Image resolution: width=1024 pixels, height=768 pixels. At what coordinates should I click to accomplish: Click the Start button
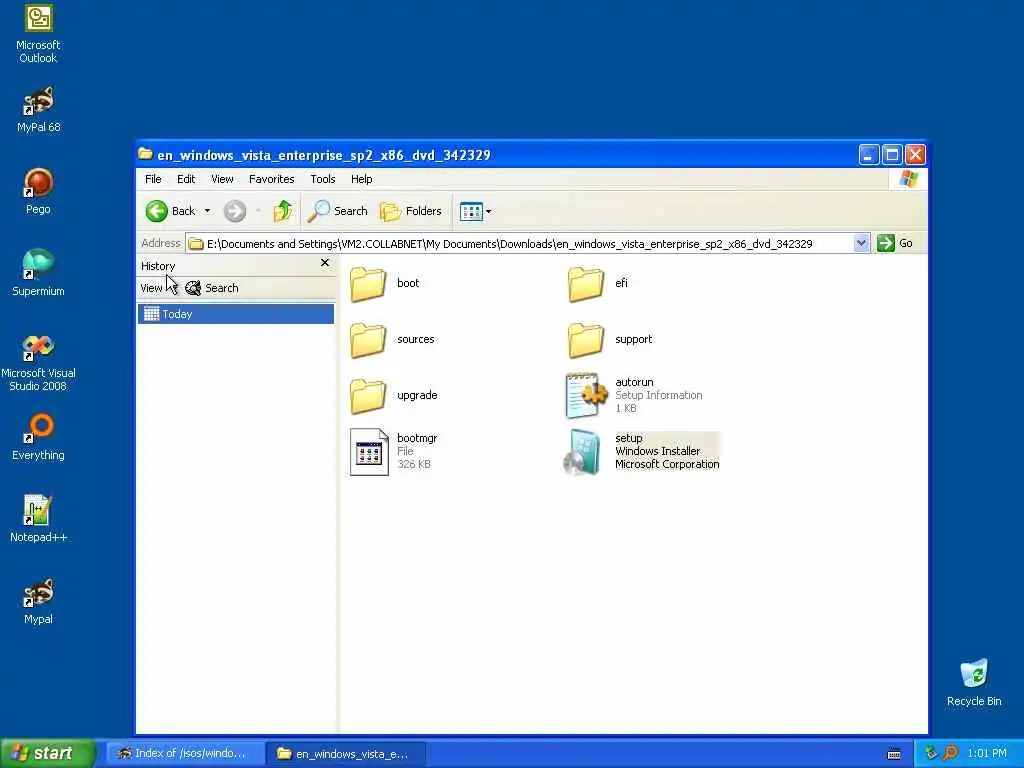(48, 754)
